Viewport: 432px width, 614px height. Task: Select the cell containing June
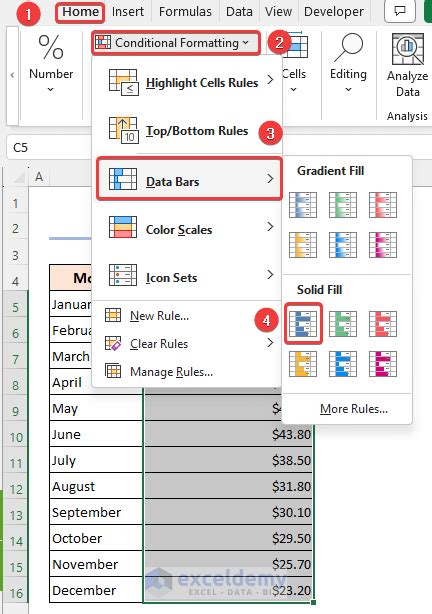[x=96, y=434]
